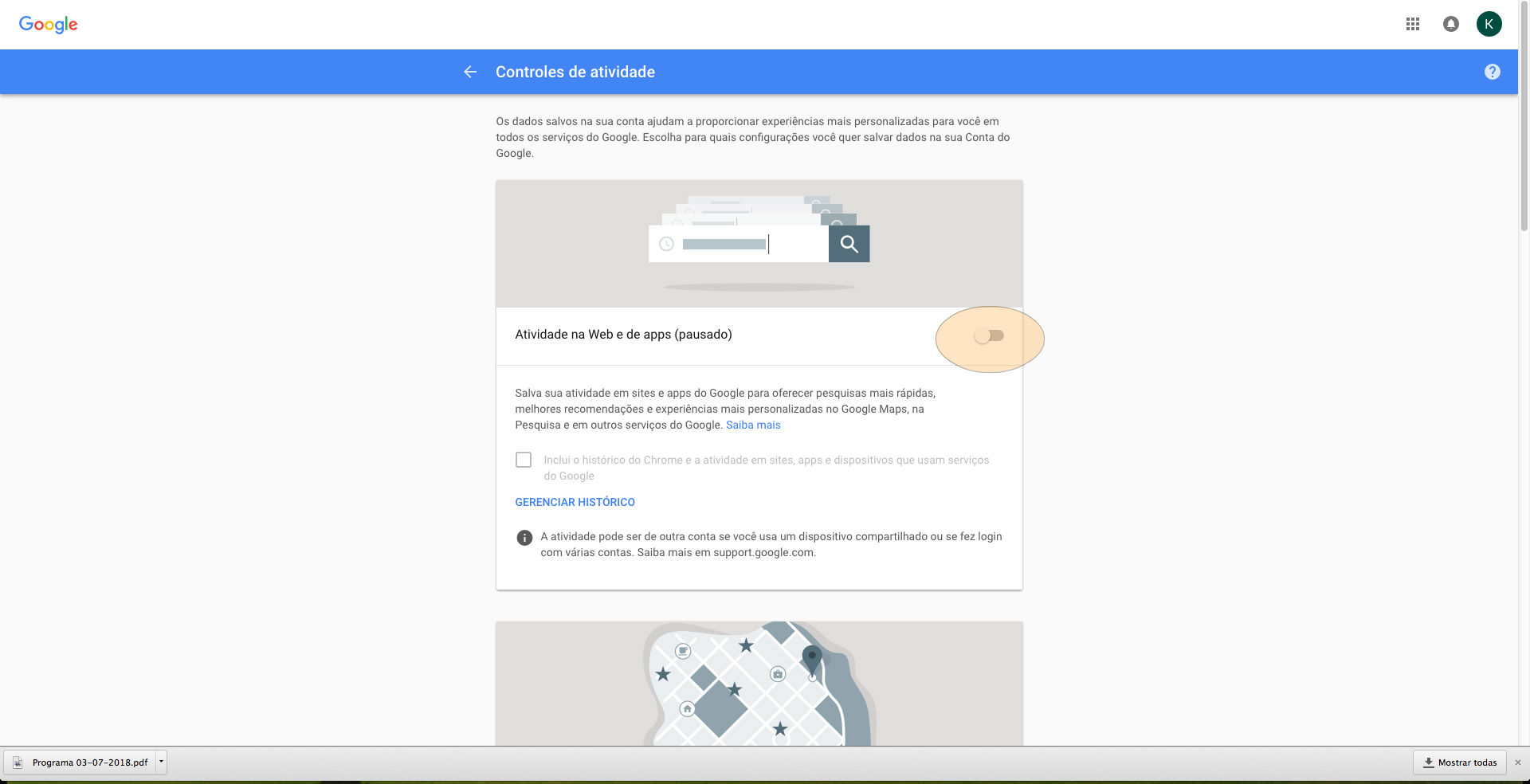Open the Google apps grid
Viewport: 1530px width, 784px height.
pos(1413,25)
